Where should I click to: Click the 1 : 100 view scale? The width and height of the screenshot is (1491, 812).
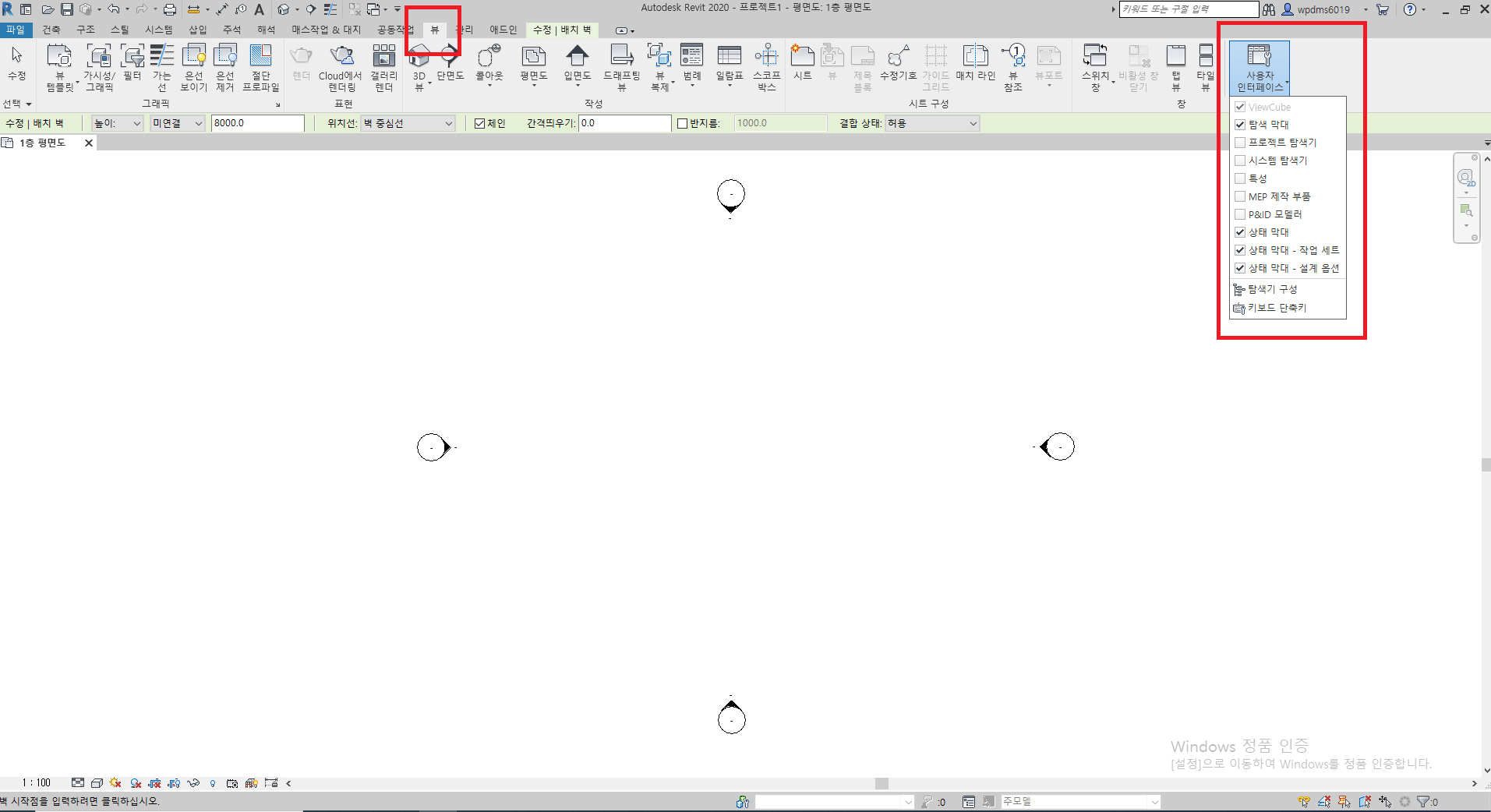36,782
